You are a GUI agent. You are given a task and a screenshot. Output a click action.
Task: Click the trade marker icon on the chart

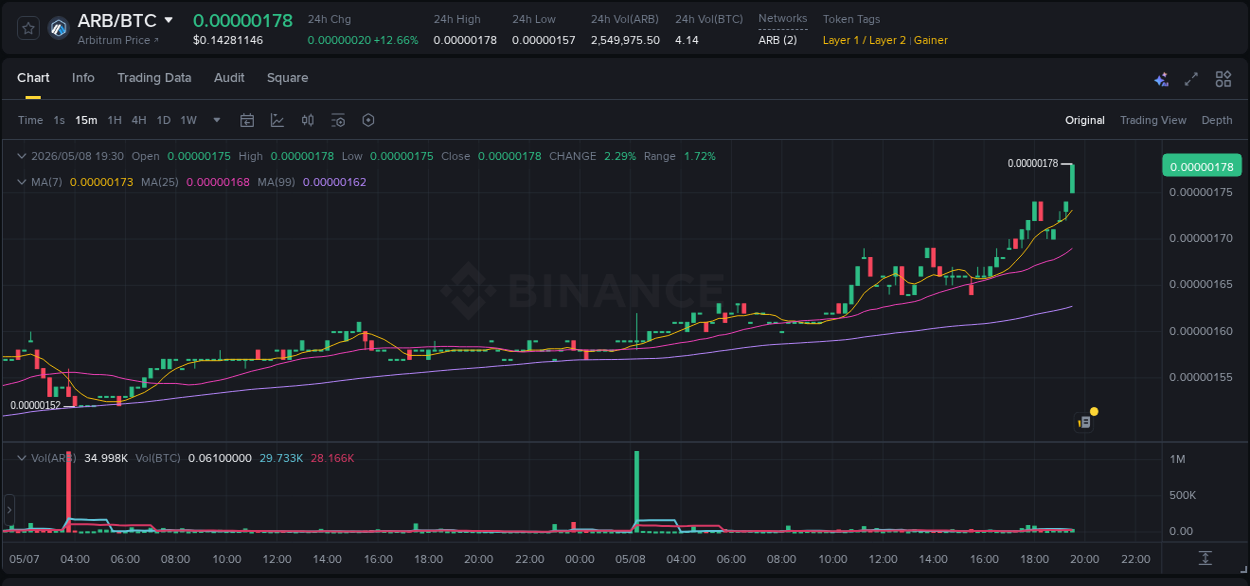(x=1084, y=422)
